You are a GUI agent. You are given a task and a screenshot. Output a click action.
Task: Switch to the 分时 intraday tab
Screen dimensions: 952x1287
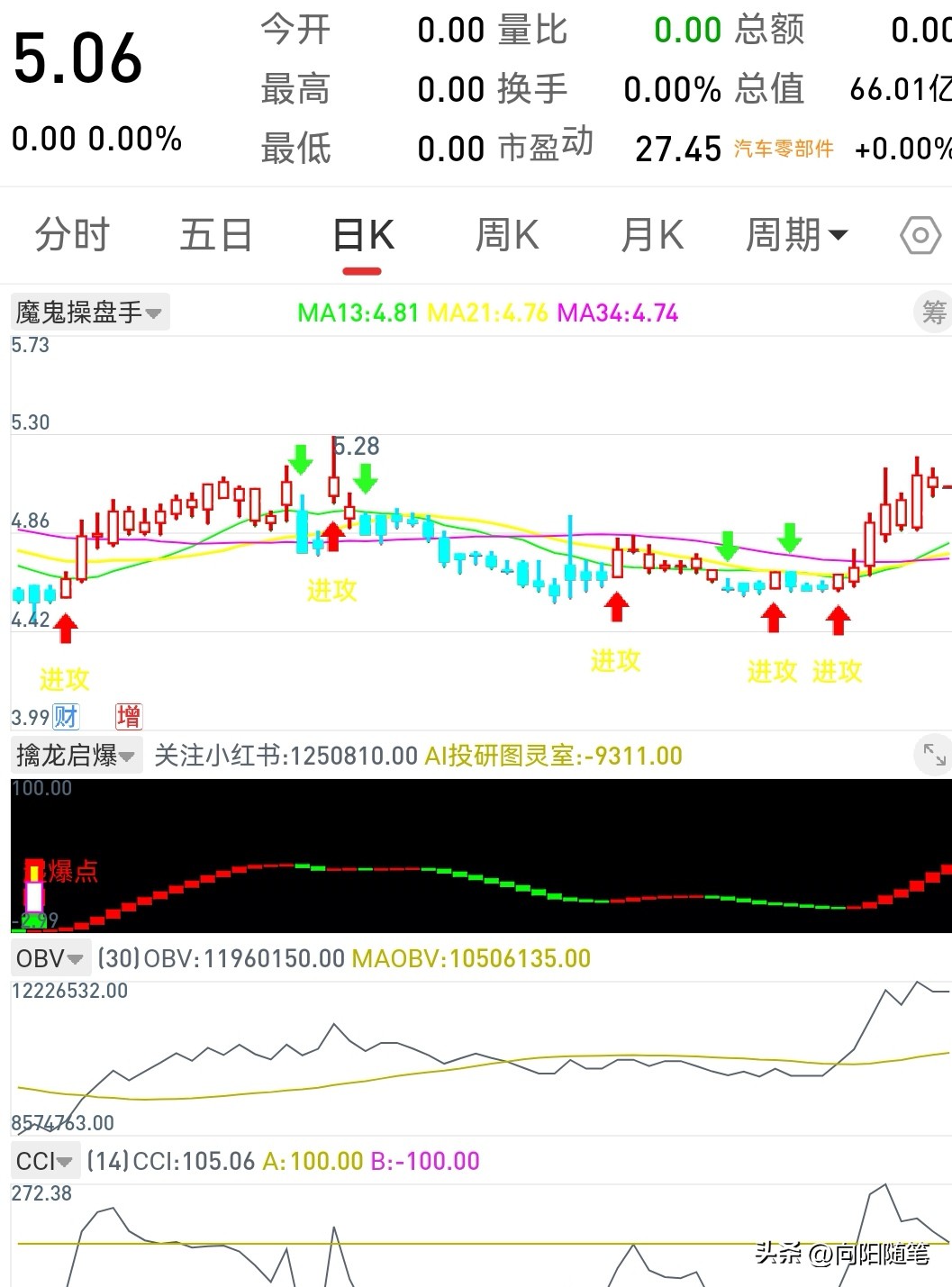pyautogui.click(x=72, y=235)
